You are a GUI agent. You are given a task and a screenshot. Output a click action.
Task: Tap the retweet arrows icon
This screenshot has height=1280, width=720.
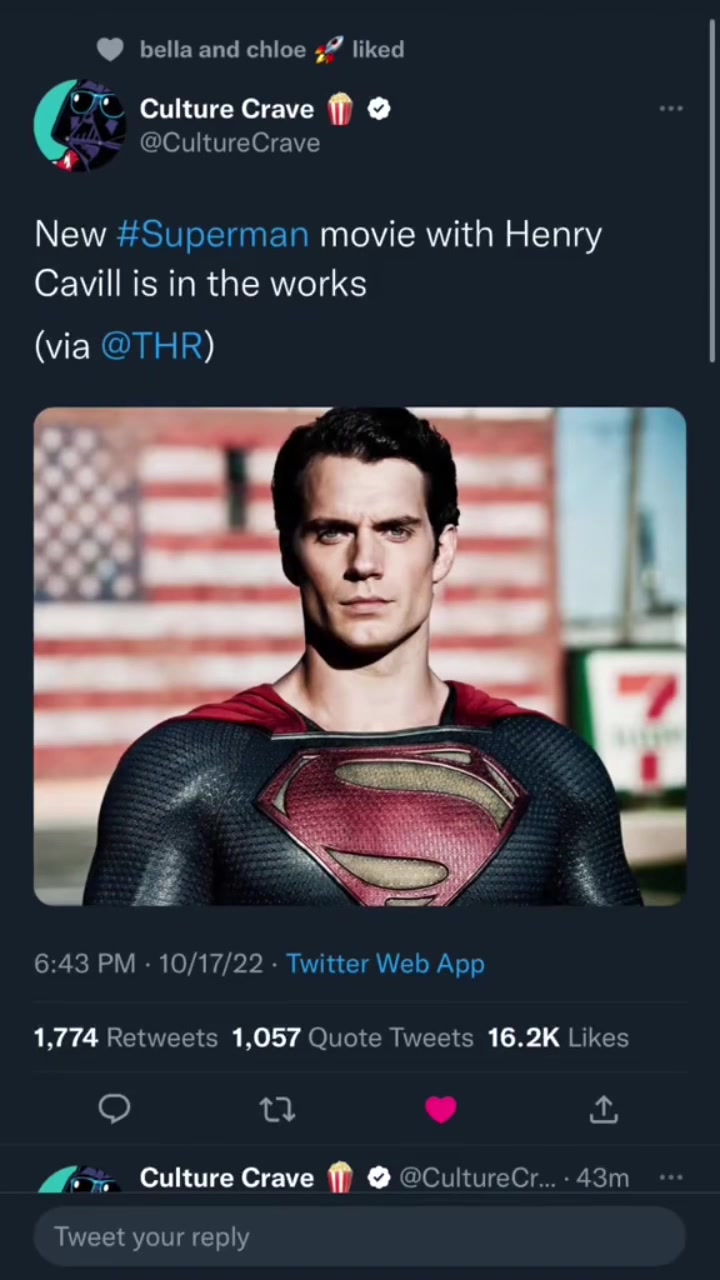[277, 1109]
